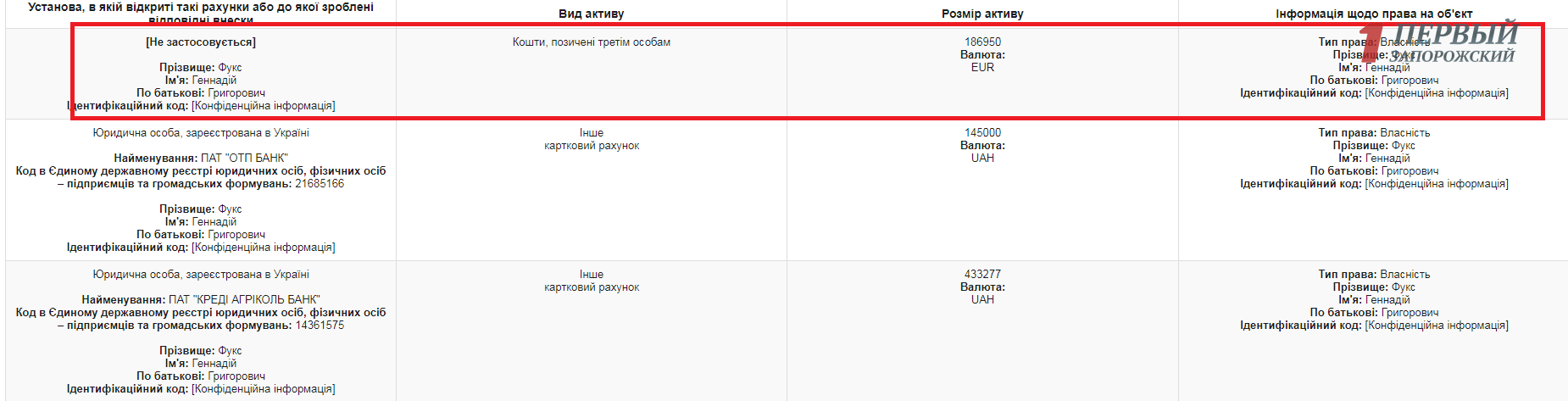Click "Тип права: Власність" in the 433277 row
This screenshot has height=401, width=1568.
tap(1374, 274)
